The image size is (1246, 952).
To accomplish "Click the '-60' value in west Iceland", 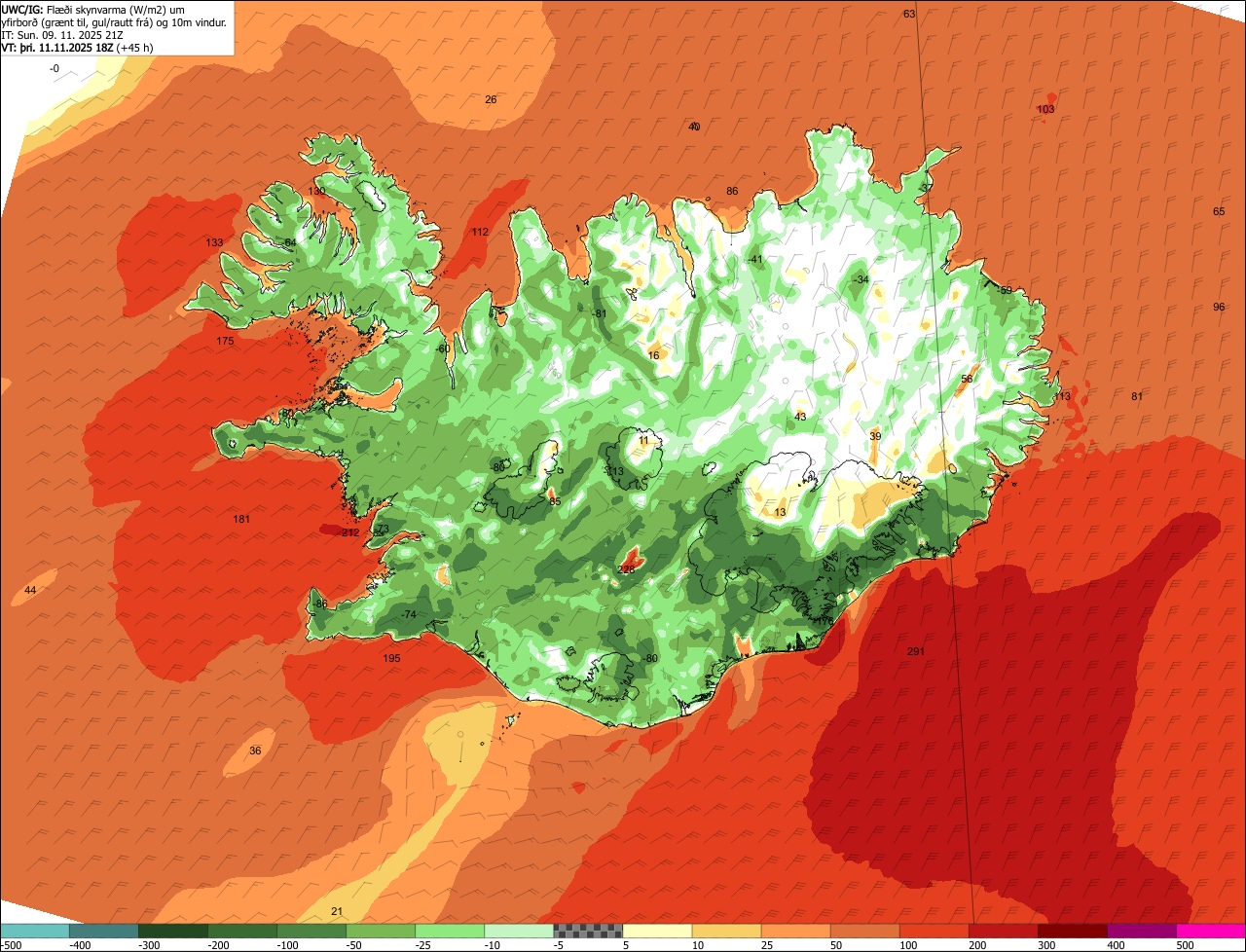I will pyautogui.click(x=443, y=348).
